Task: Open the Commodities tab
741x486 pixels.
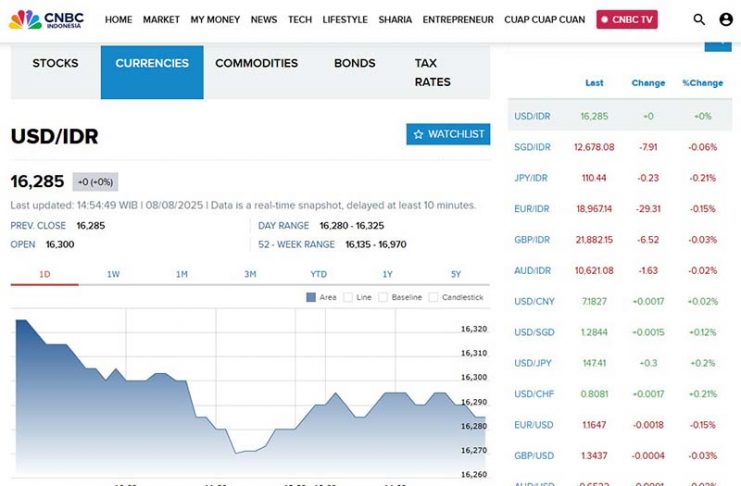Action: coord(256,63)
